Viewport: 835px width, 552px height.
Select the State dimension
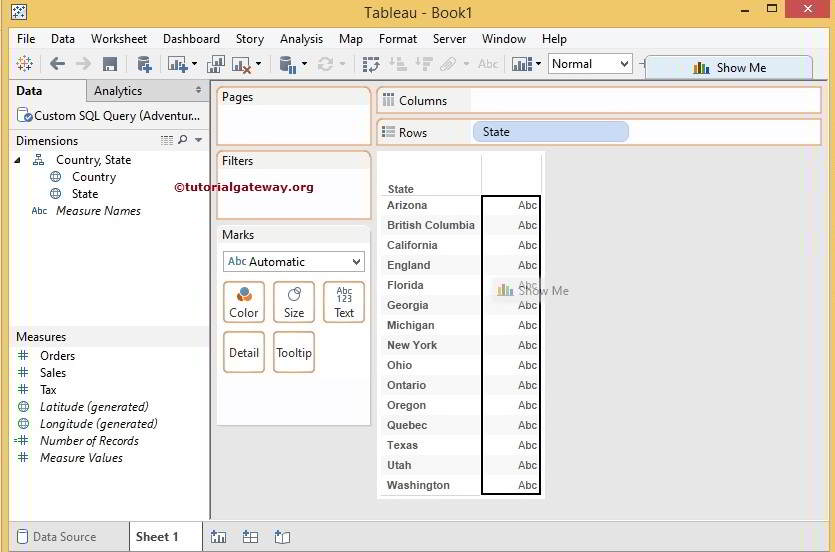pos(85,194)
